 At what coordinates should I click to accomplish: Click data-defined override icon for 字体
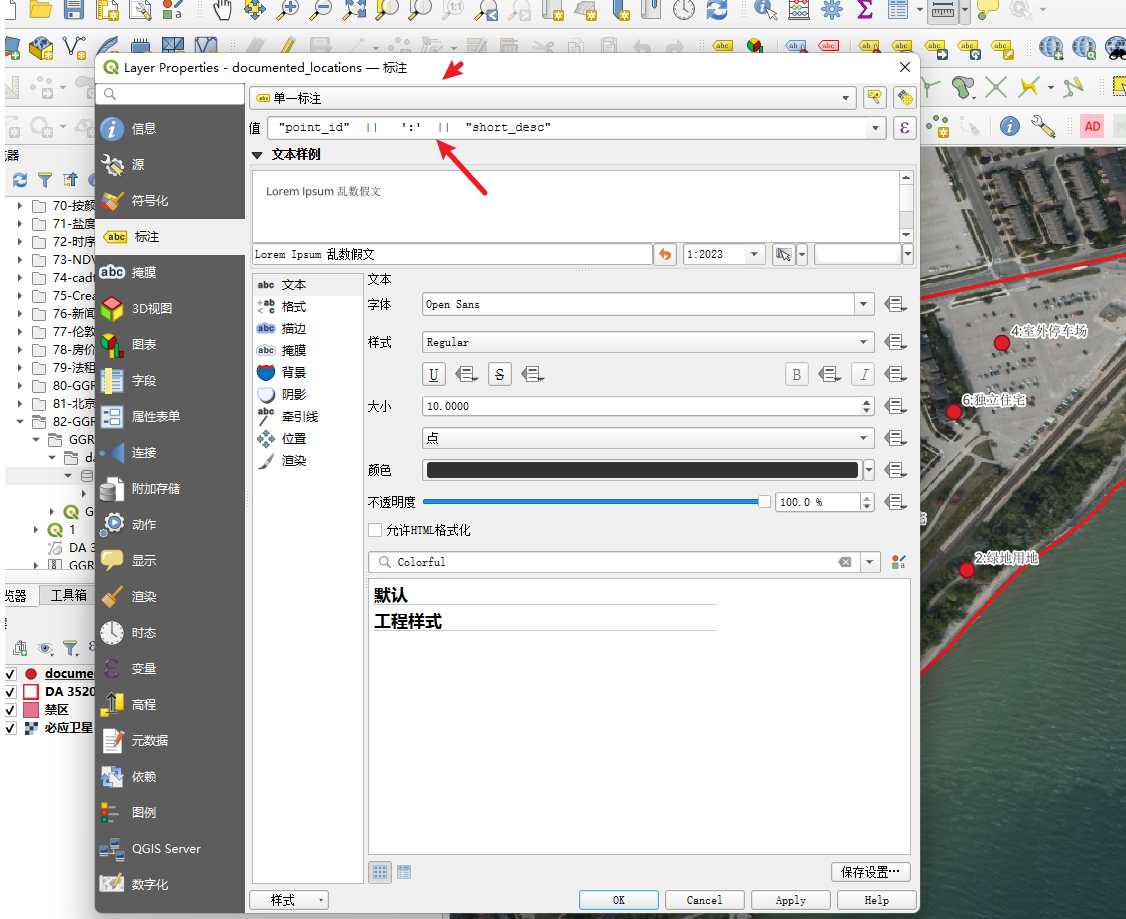[x=895, y=304]
